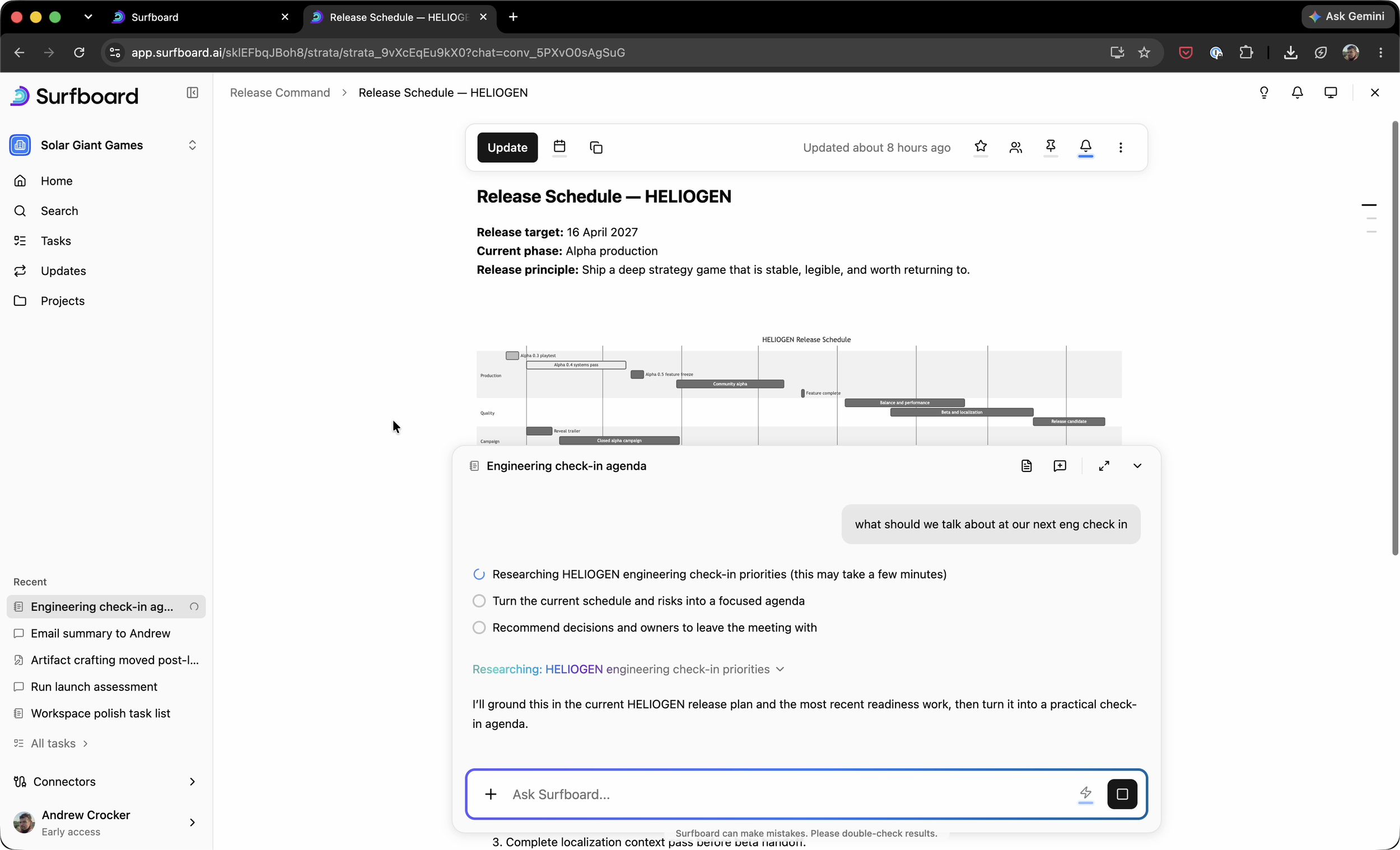Click the Surfboard logo
The width and height of the screenshot is (1400, 850).
coord(74,96)
